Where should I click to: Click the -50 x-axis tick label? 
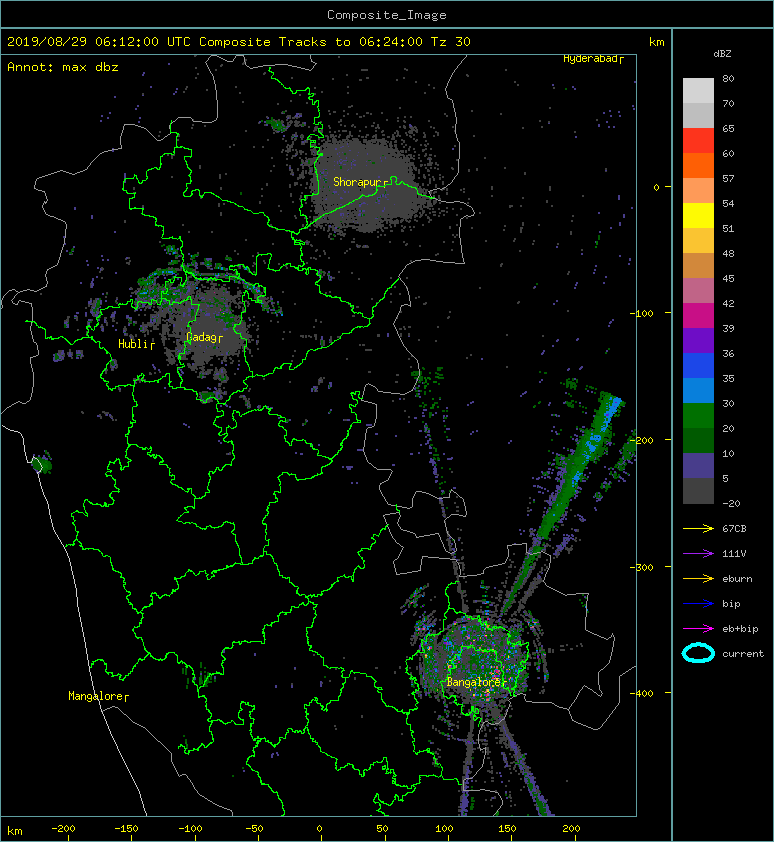coord(254,829)
